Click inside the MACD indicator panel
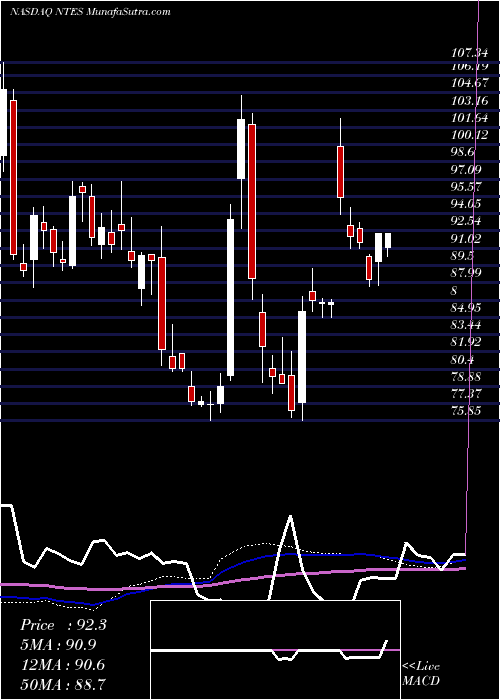Screen dimensions: 500x700 click(275, 650)
